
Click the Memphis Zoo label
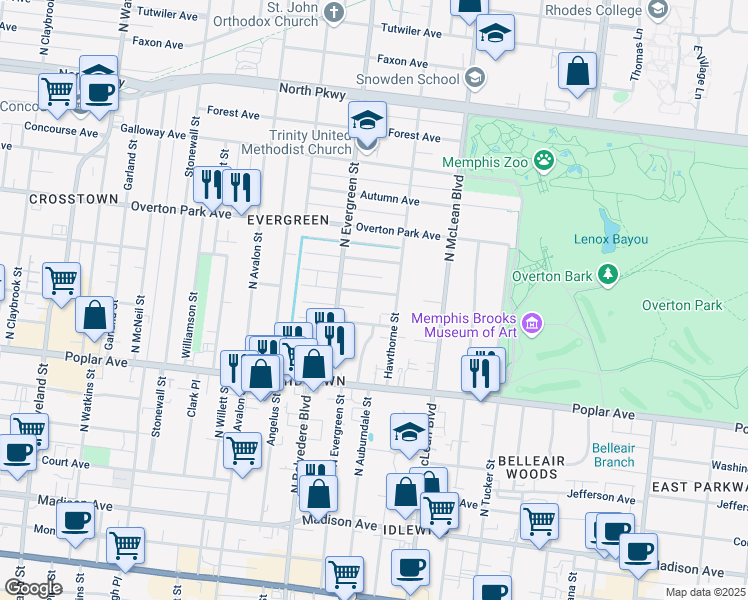click(x=485, y=162)
